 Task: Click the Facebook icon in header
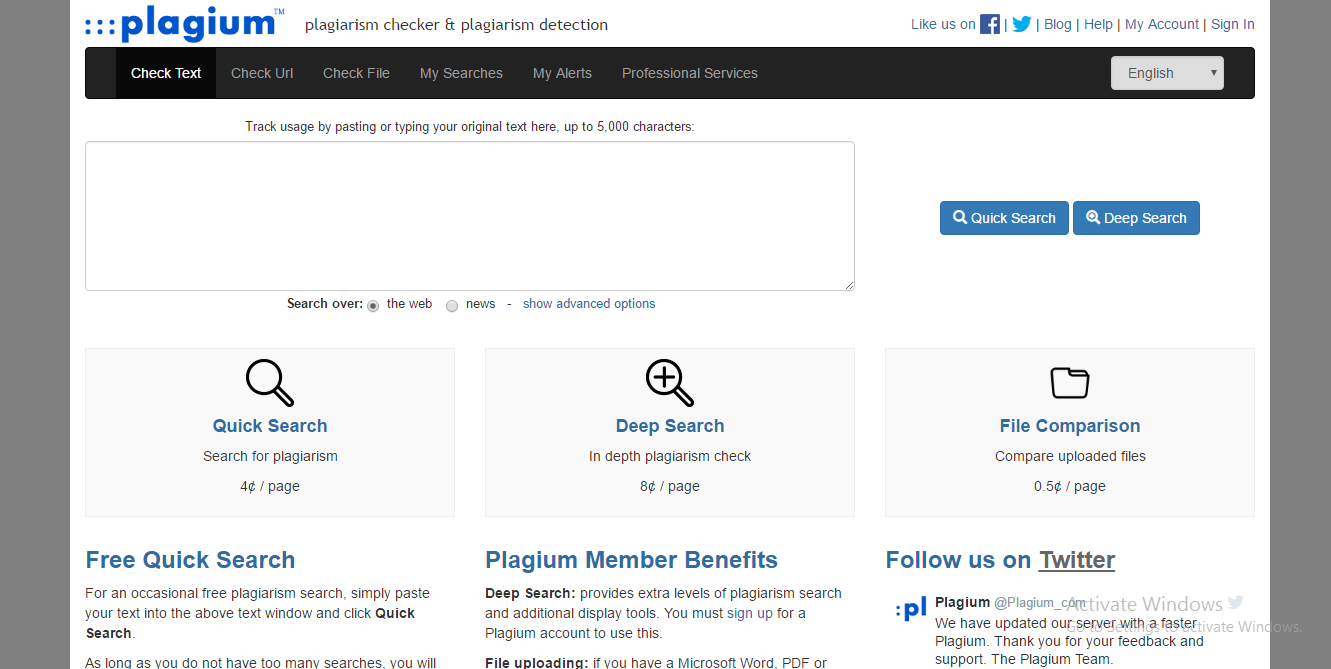point(989,24)
